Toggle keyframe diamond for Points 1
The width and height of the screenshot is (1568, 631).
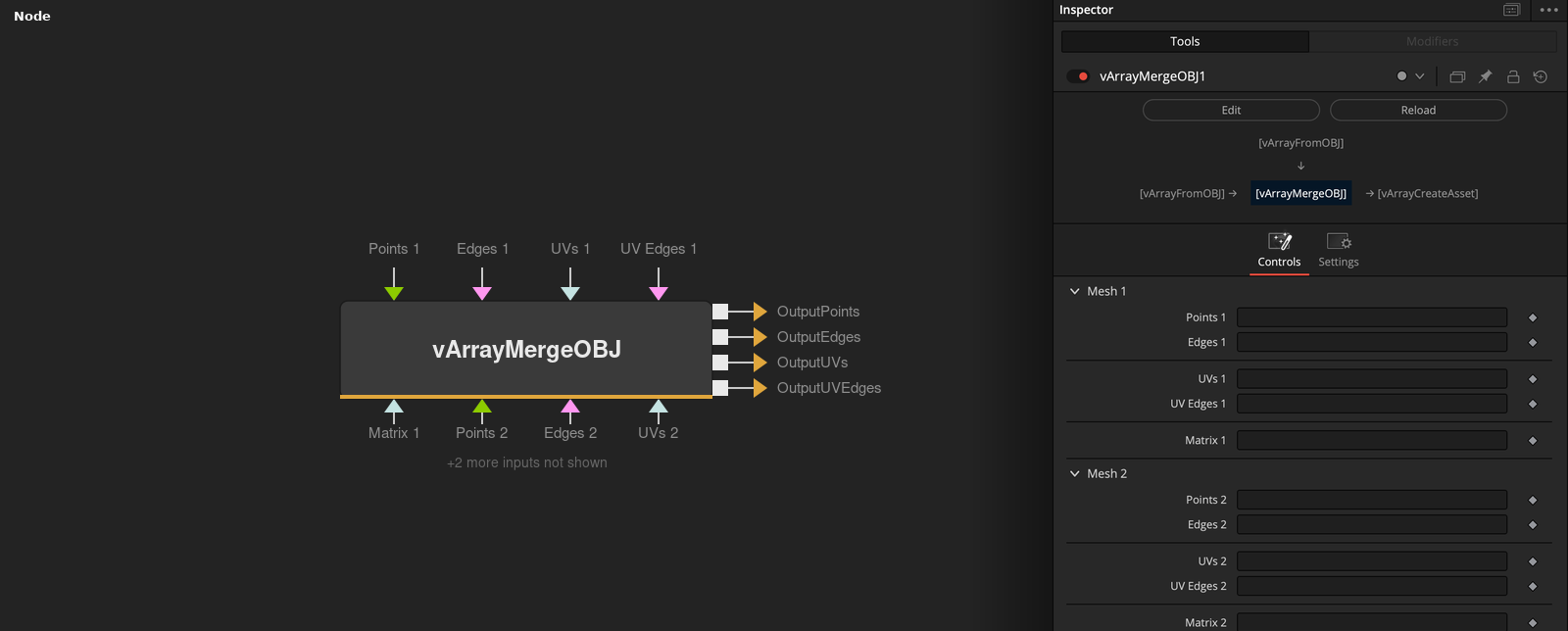tap(1533, 317)
